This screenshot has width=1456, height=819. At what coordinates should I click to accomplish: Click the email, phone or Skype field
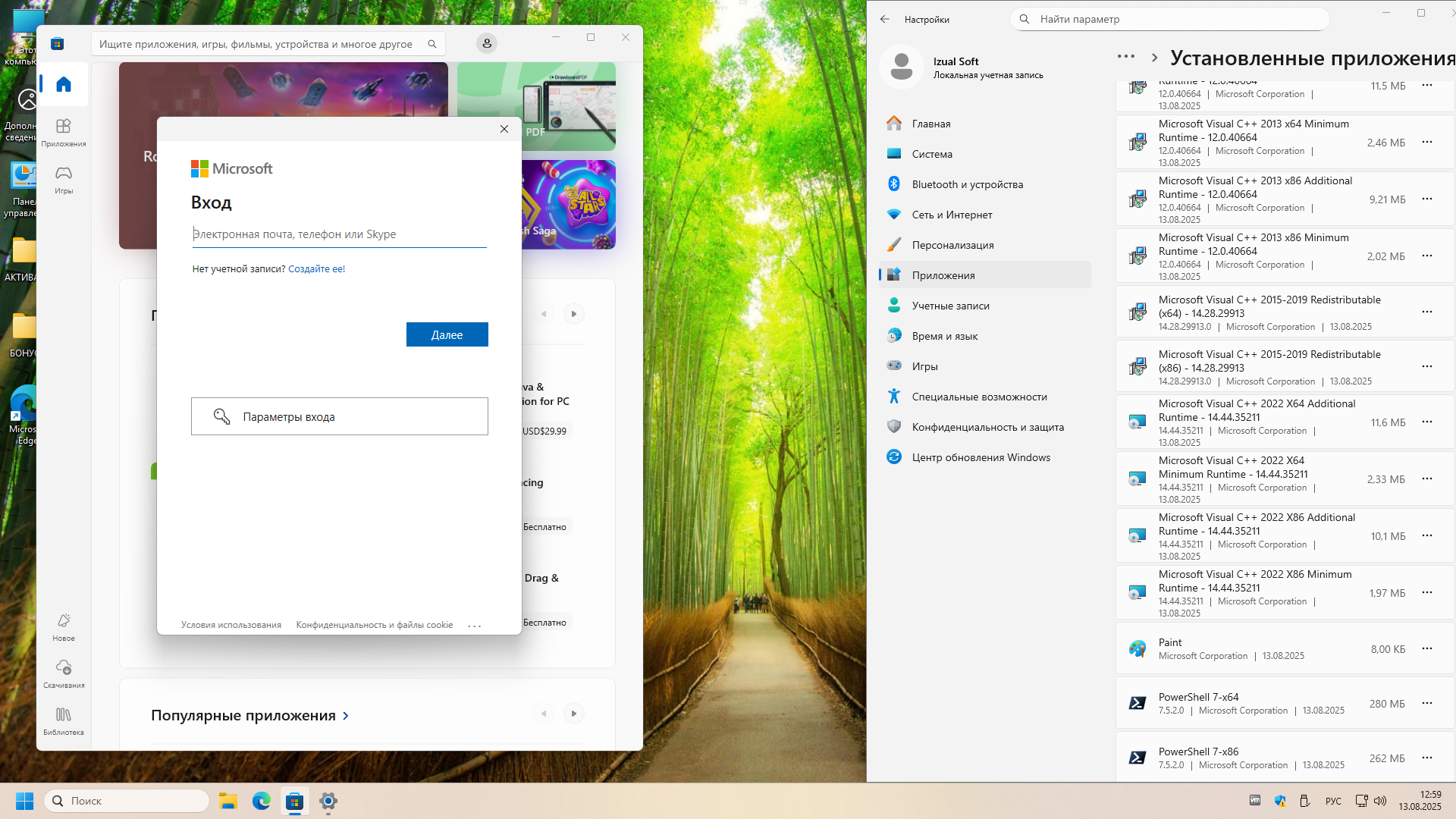339,234
